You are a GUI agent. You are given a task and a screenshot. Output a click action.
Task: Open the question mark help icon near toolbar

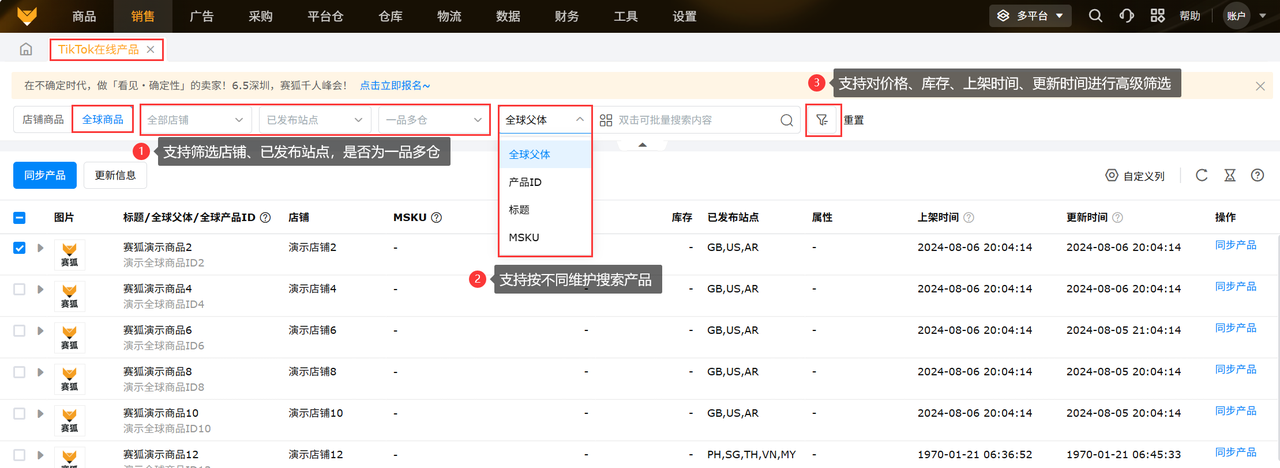(x=1257, y=176)
